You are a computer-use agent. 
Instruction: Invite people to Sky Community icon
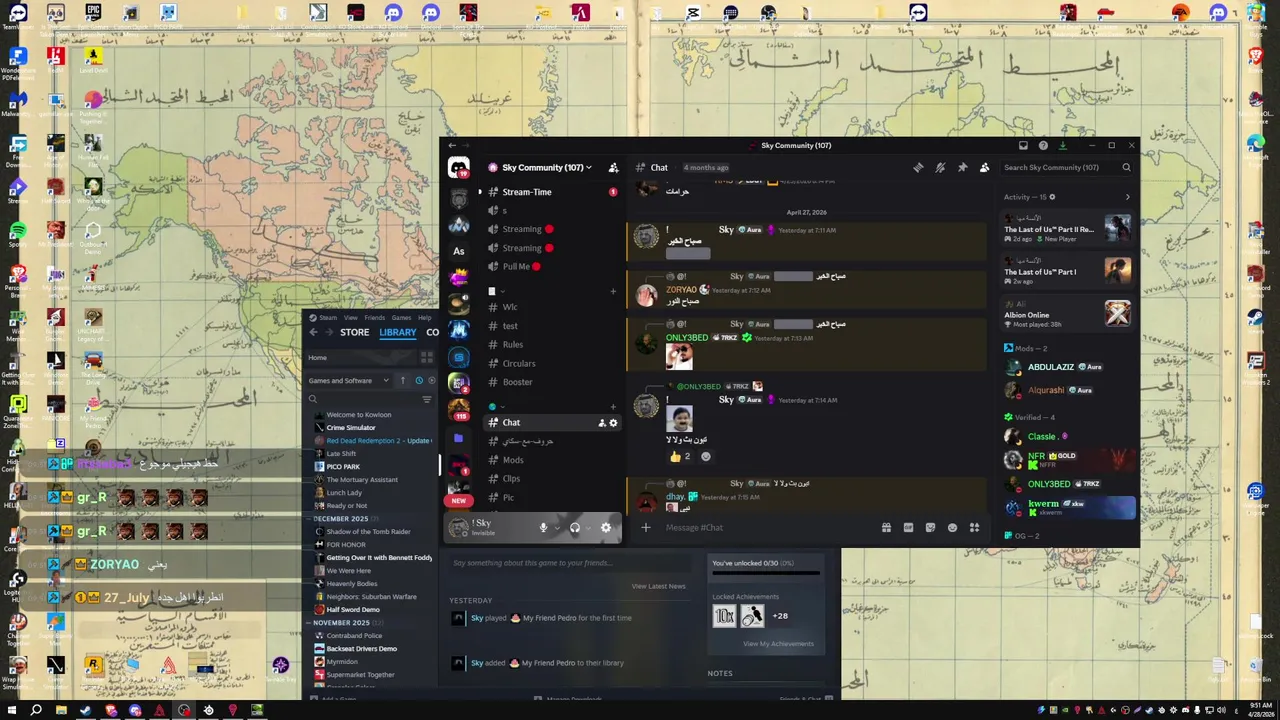pyautogui.click(x=613, y=168)
